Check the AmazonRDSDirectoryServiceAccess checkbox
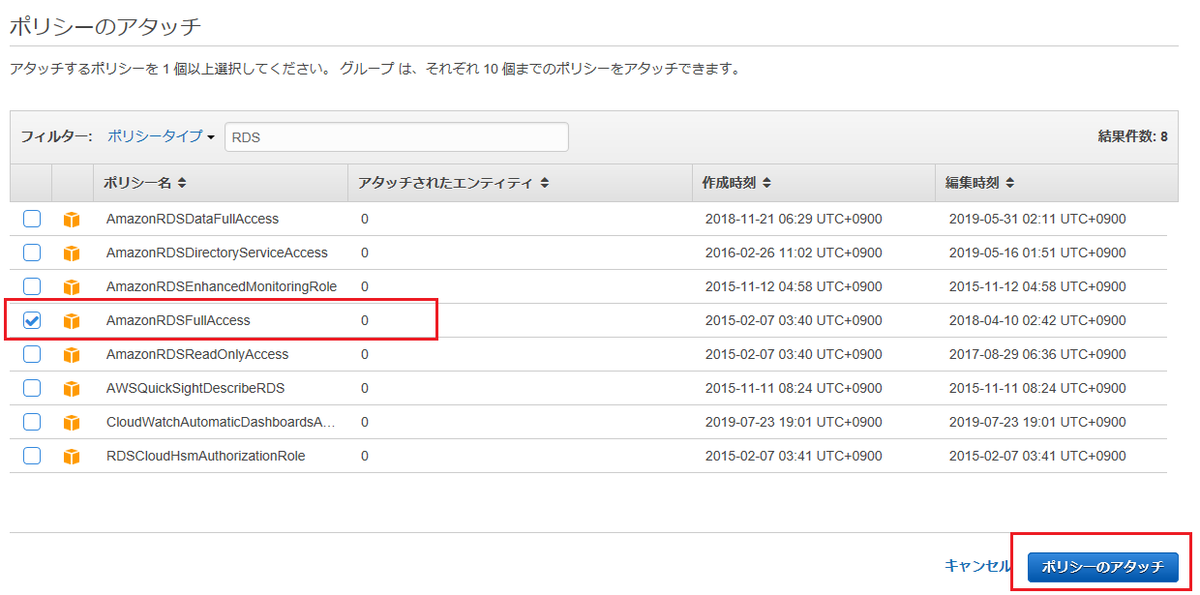 [32, 253]
